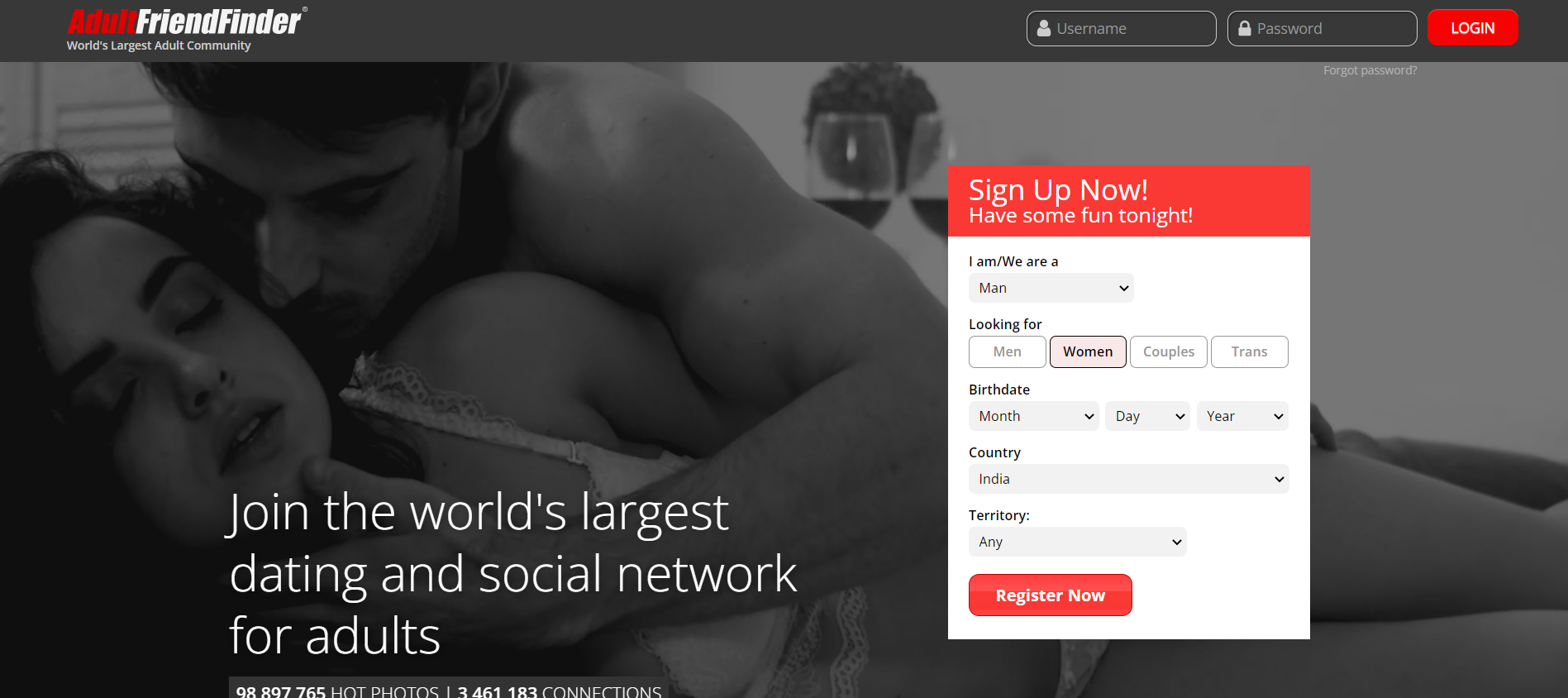
Task: Focus the Username input field
Action: (1121, 28)
